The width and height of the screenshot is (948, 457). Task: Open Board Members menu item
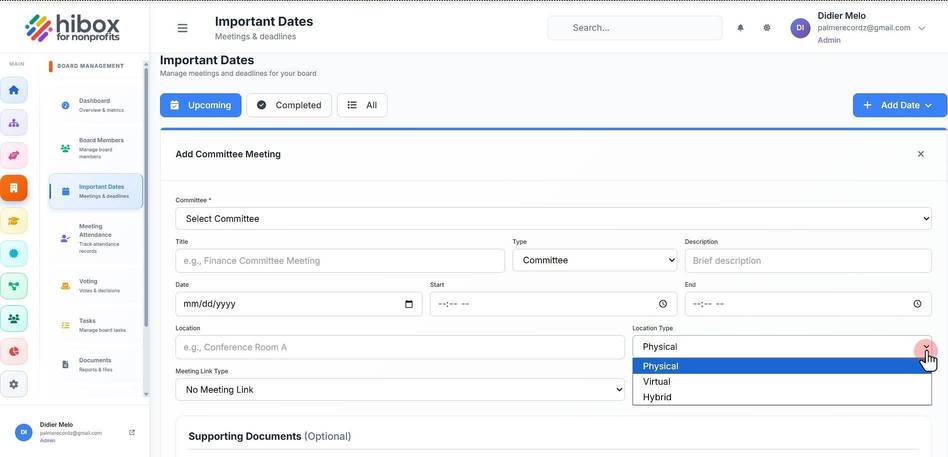[96, 148]
